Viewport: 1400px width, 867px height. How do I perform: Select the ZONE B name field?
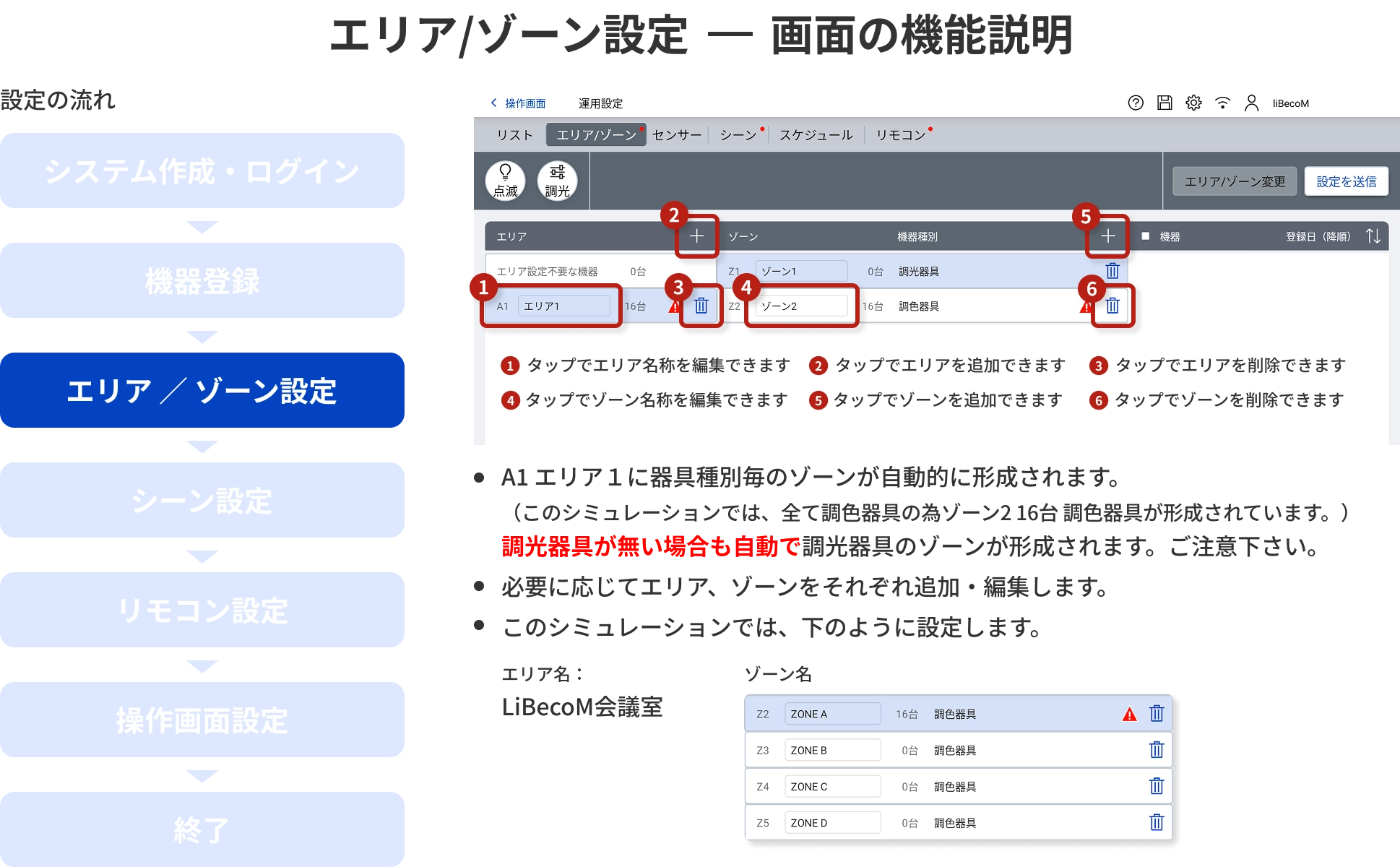tap(832, 750)
